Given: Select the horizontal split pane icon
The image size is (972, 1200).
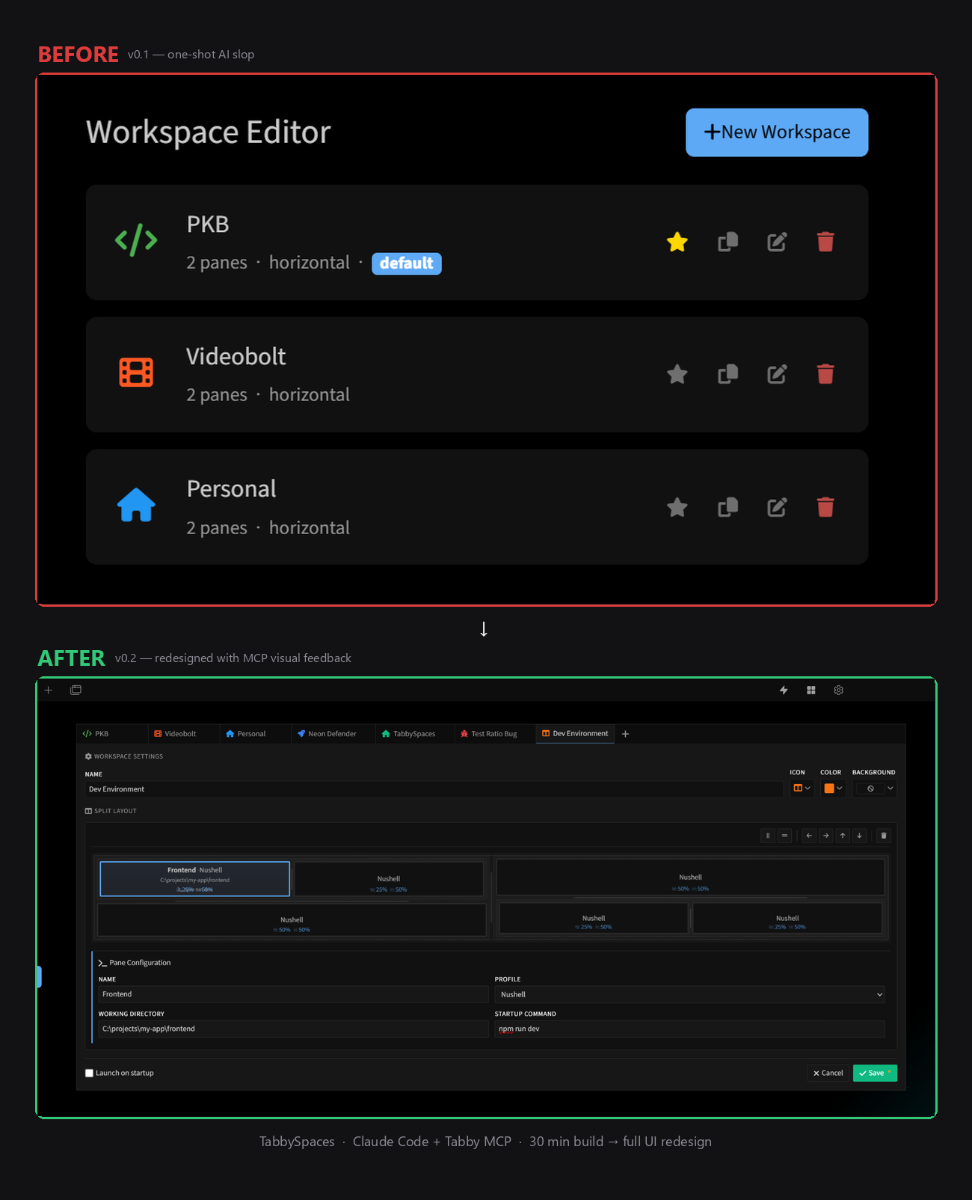Looking at the screenshot, I should pyautogui.click(x=785, y=835).
